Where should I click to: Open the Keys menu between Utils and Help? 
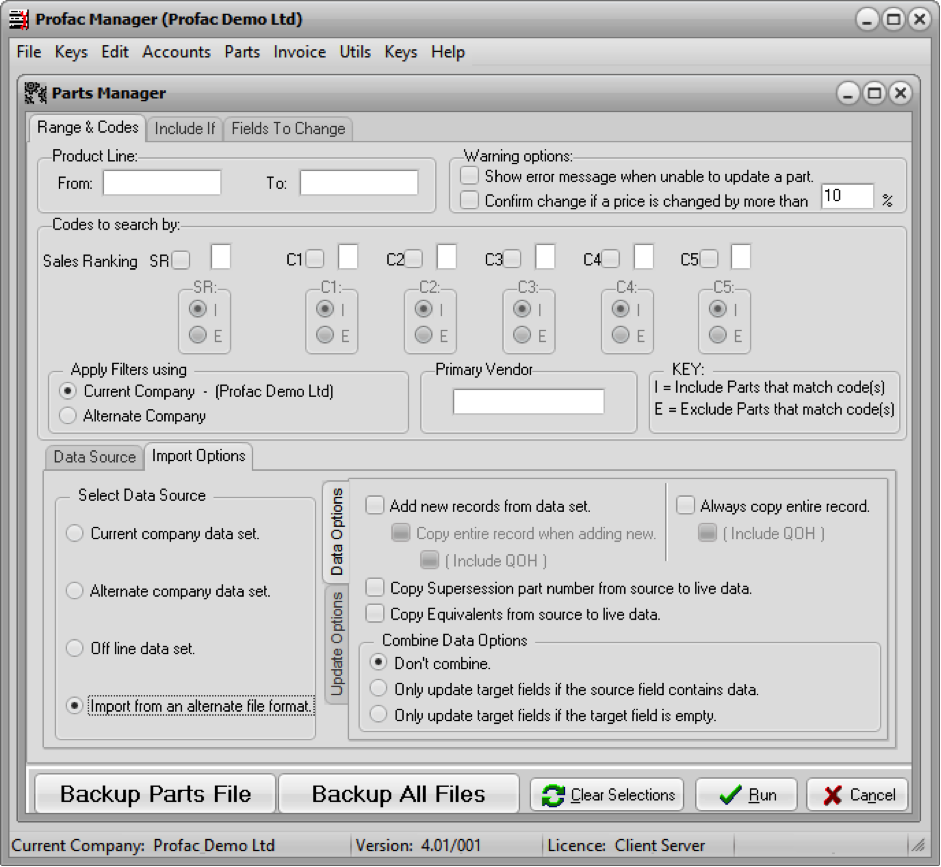tap(401, 52)
